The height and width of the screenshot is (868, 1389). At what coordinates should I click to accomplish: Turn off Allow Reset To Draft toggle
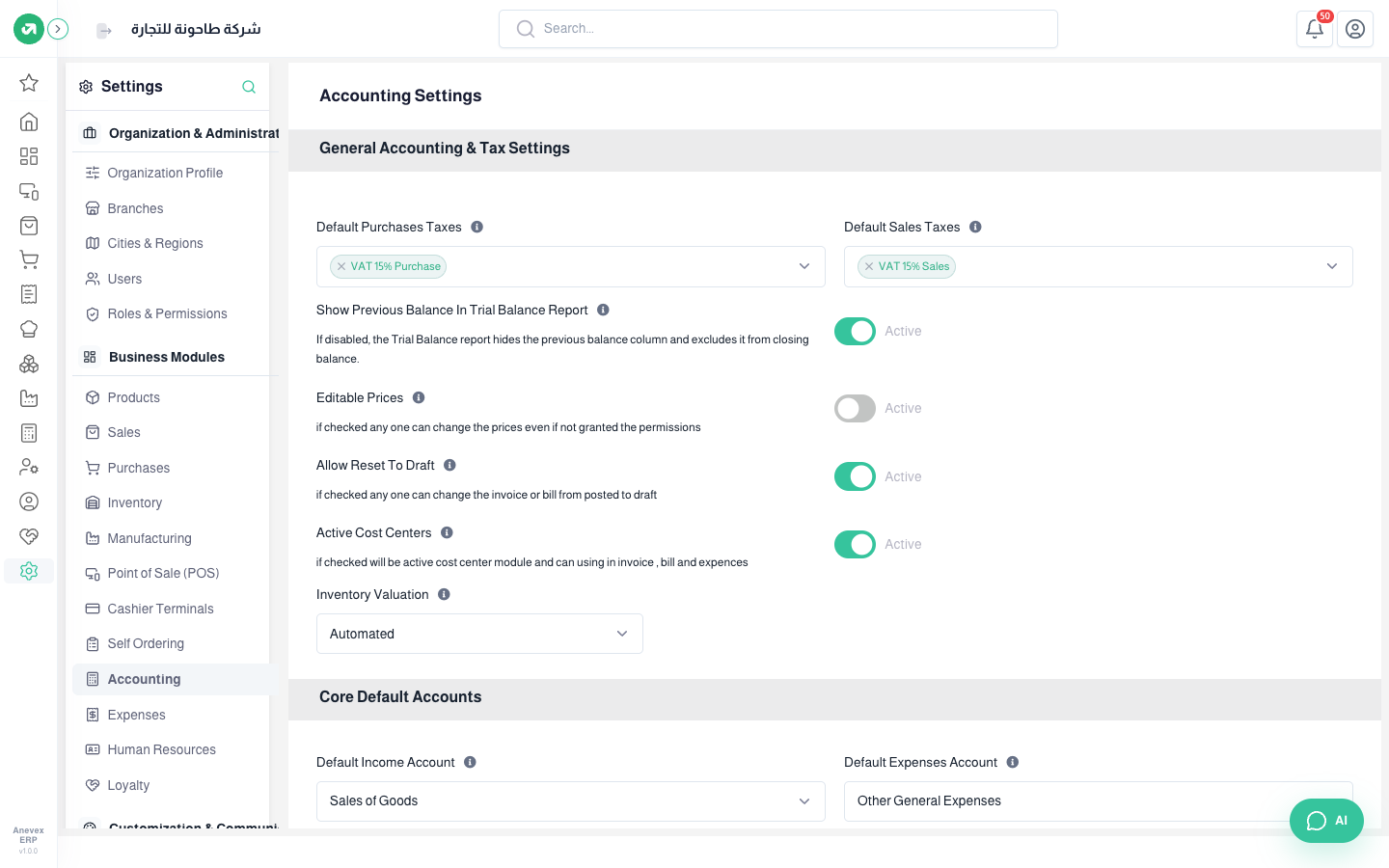855,476
